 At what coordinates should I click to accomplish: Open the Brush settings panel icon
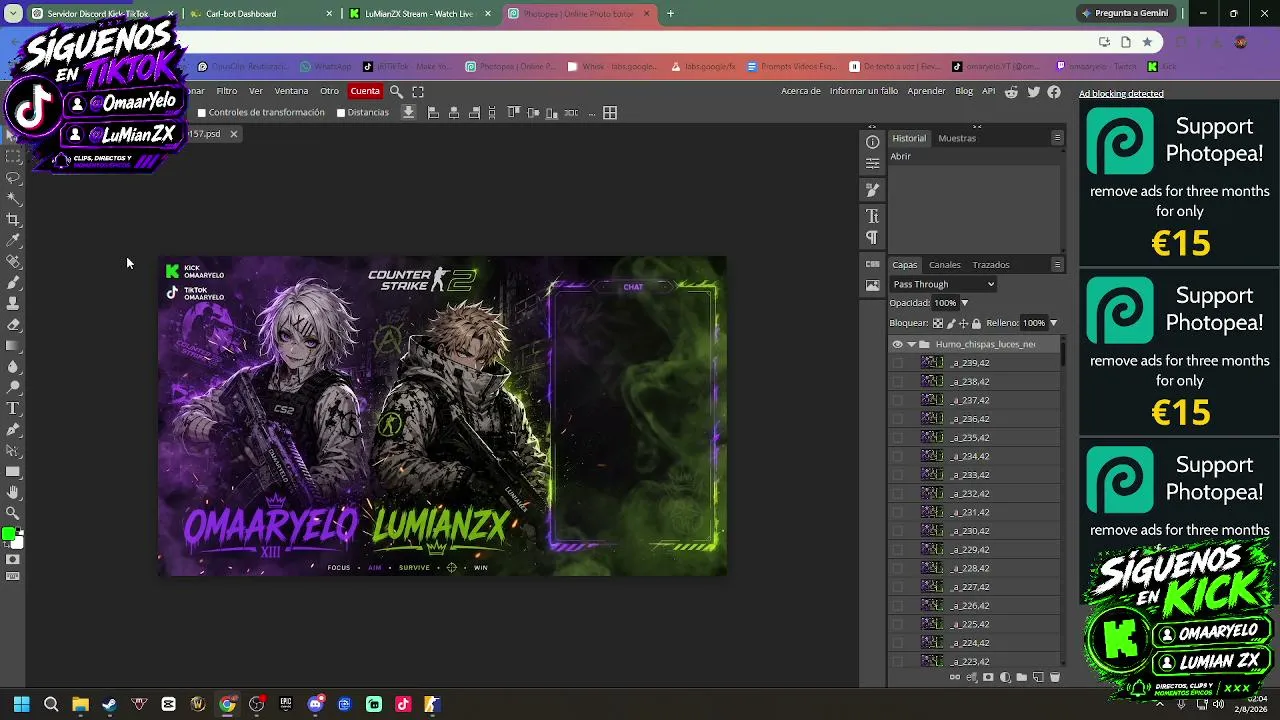pyautogui.click(x=873, y=190)
